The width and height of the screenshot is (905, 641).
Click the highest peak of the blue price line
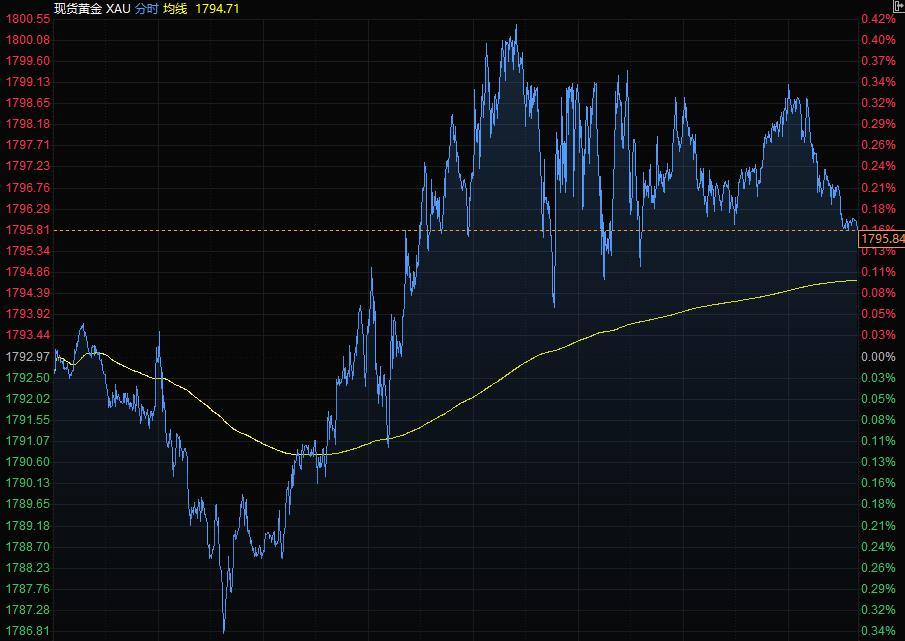pos(515,27)
